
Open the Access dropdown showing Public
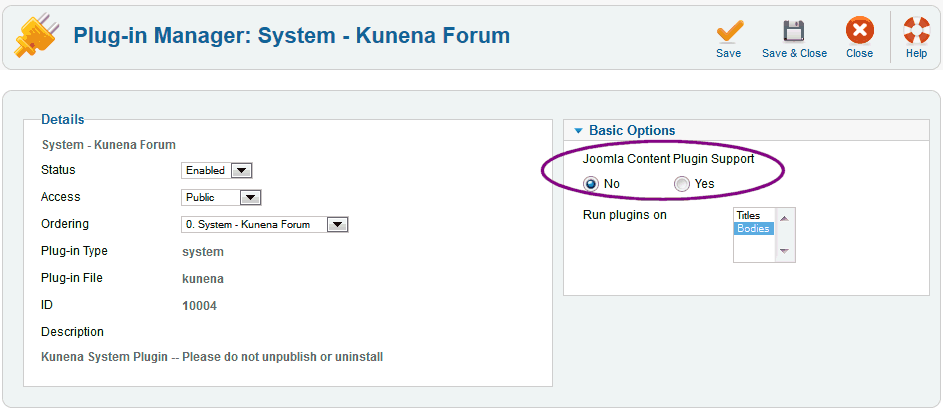coord(221,197)
